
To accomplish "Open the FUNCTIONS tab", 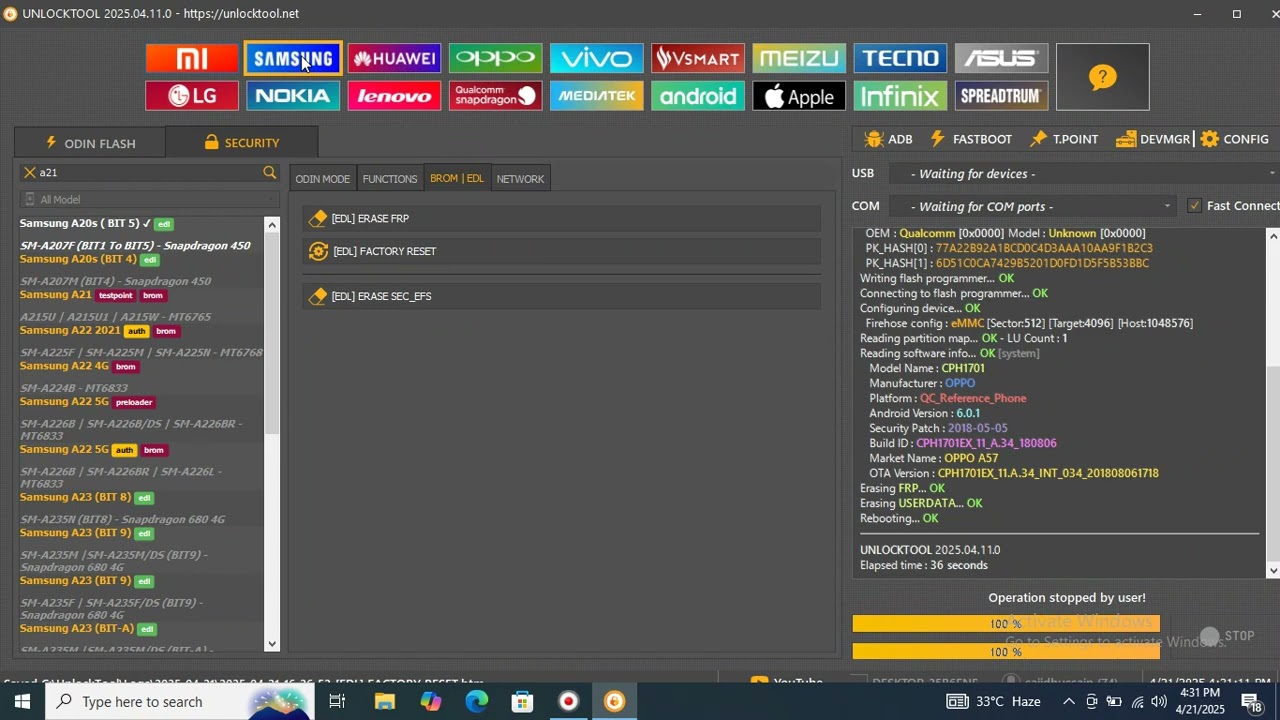I will (390, 179).
